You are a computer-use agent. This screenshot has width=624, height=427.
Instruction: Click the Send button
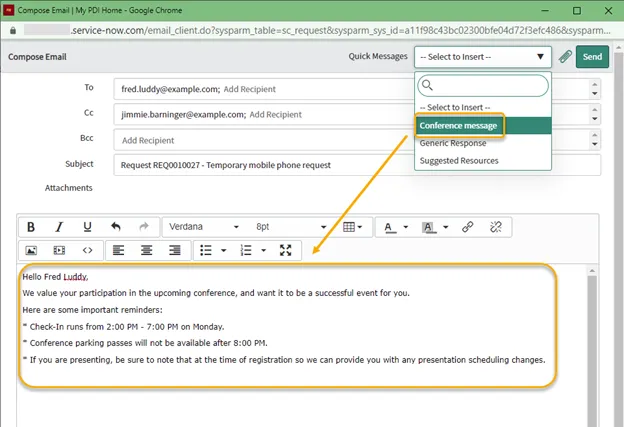(592, 57)
